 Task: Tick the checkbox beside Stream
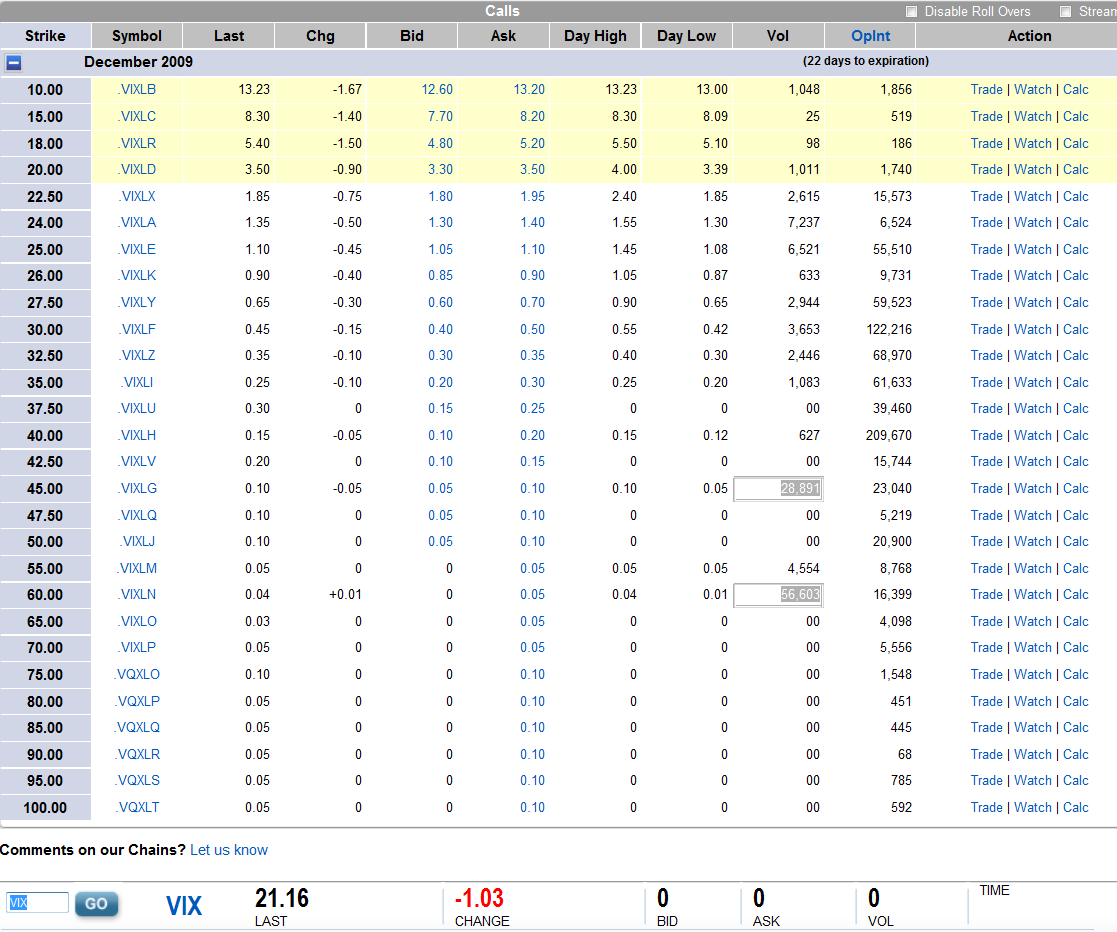pyautogui.click(x=1066, y=11)
